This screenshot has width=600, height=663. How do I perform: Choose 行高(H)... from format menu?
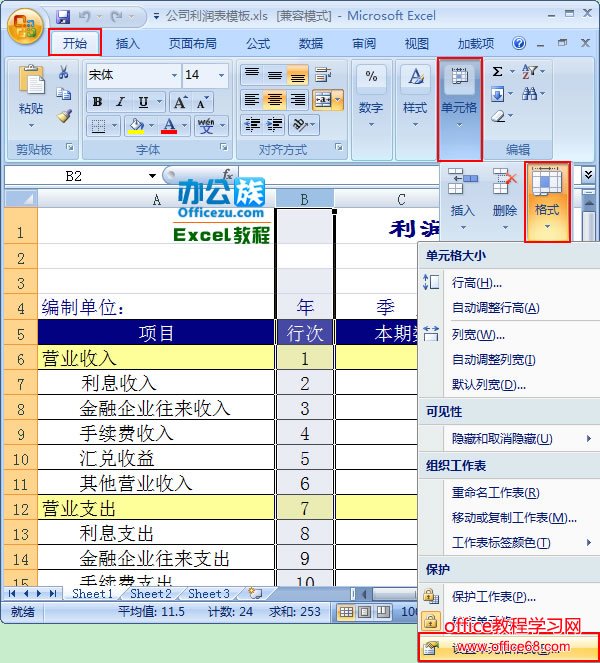click(509, 282)
